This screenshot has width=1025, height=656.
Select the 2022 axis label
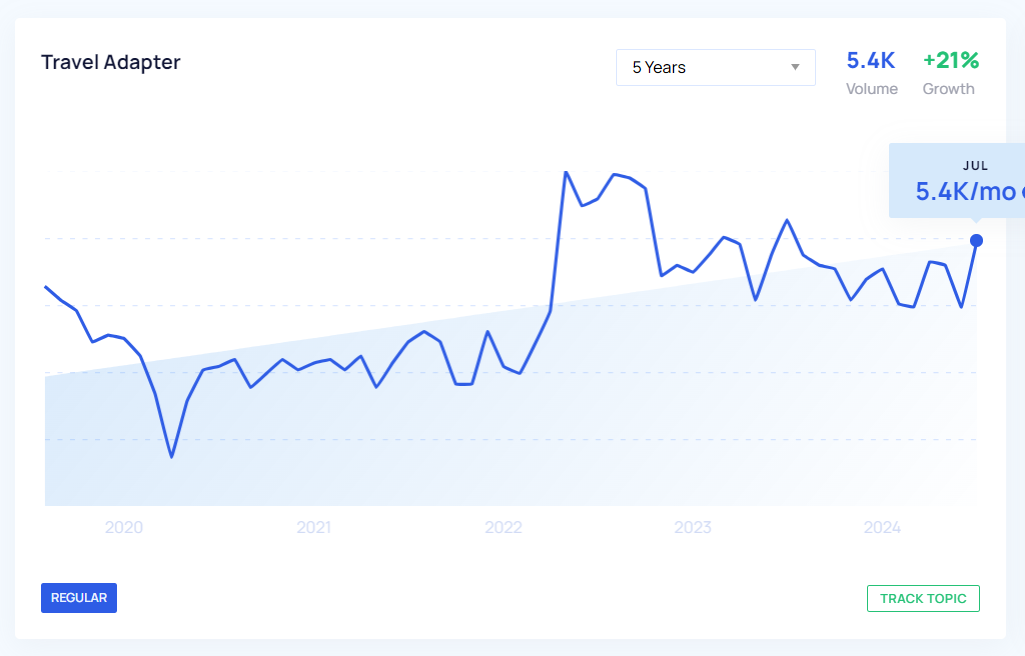[503, 528]
